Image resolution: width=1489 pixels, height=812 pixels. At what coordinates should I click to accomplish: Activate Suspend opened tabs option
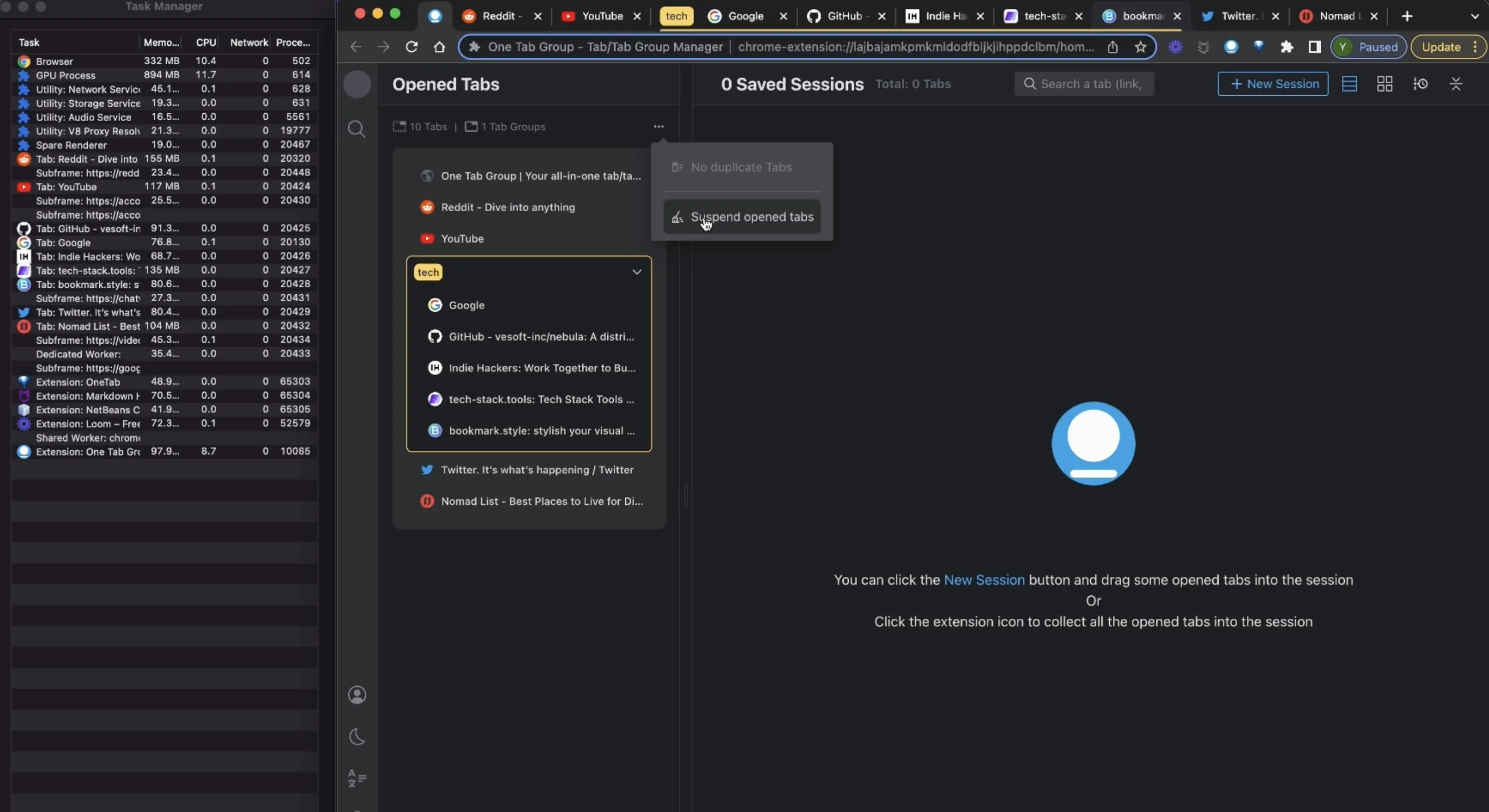point(751,217)
